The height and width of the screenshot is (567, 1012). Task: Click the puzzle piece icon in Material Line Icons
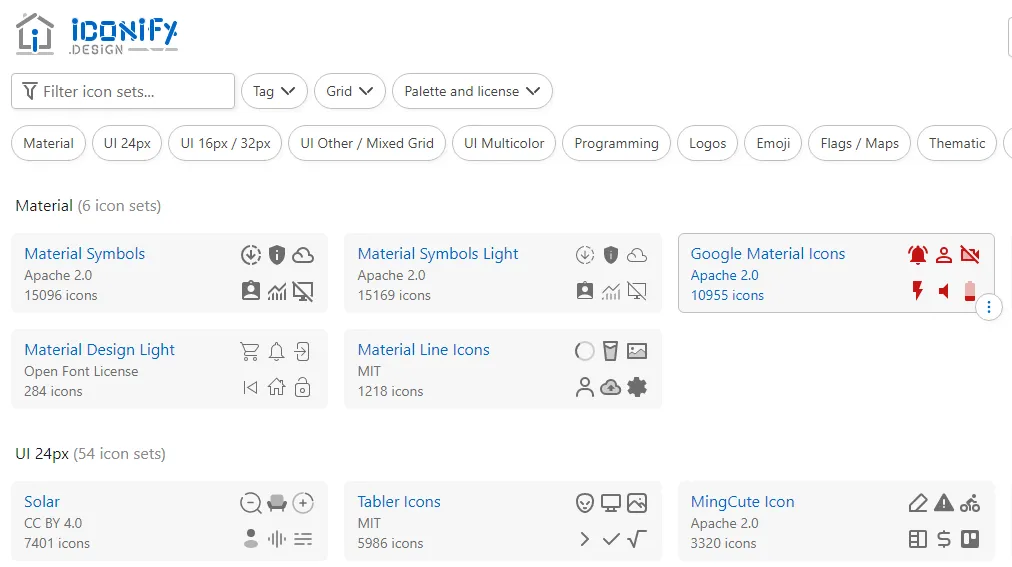click(637, 387)
